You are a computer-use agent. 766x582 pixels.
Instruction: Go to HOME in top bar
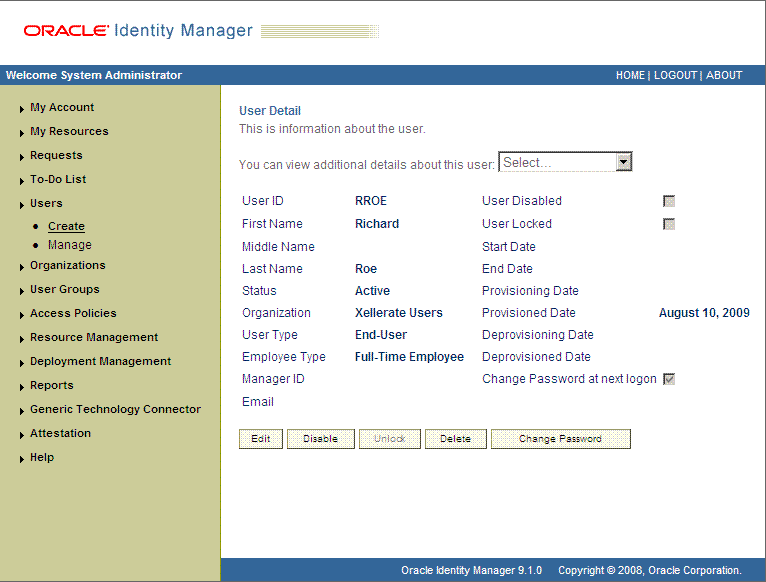pos(630,75)
